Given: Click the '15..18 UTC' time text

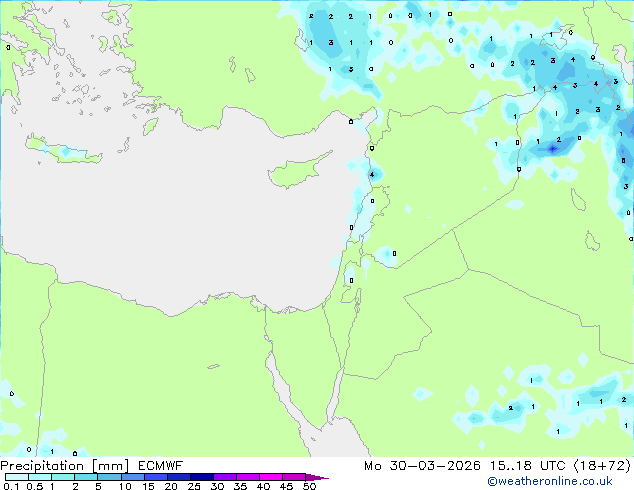Looking at the screenshot, I should point(527,466).
